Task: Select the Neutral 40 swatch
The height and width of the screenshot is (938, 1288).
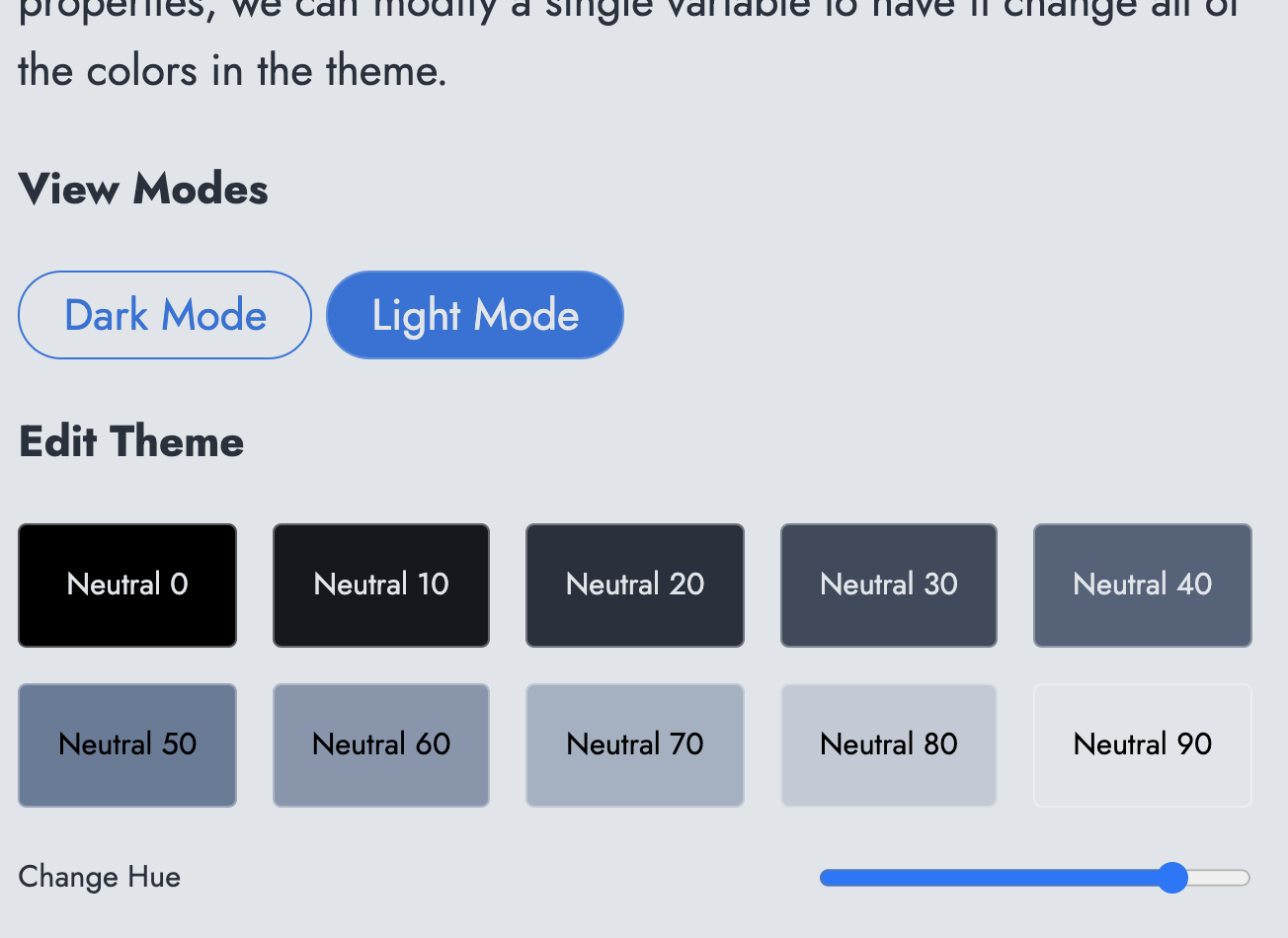Action: [1142, 585]
